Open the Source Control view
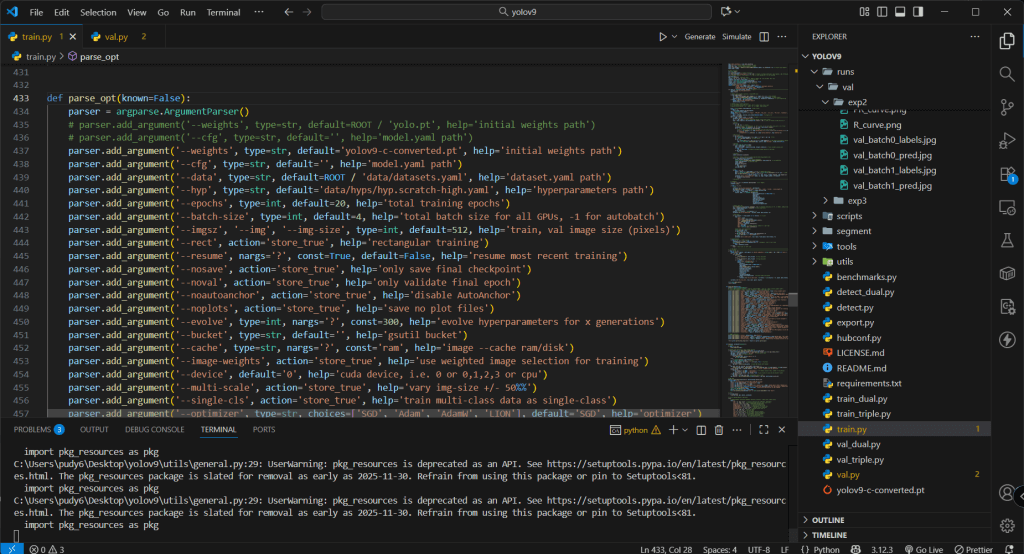This screenshot has width=1024, height=554. (x=1007, y=107)
